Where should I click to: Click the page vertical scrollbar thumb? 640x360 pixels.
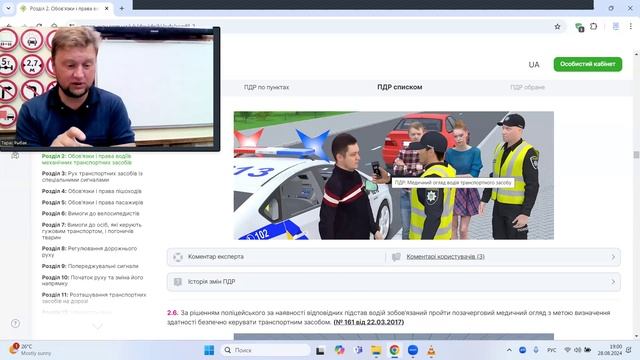pyautogui.click(x=636, y=155)
